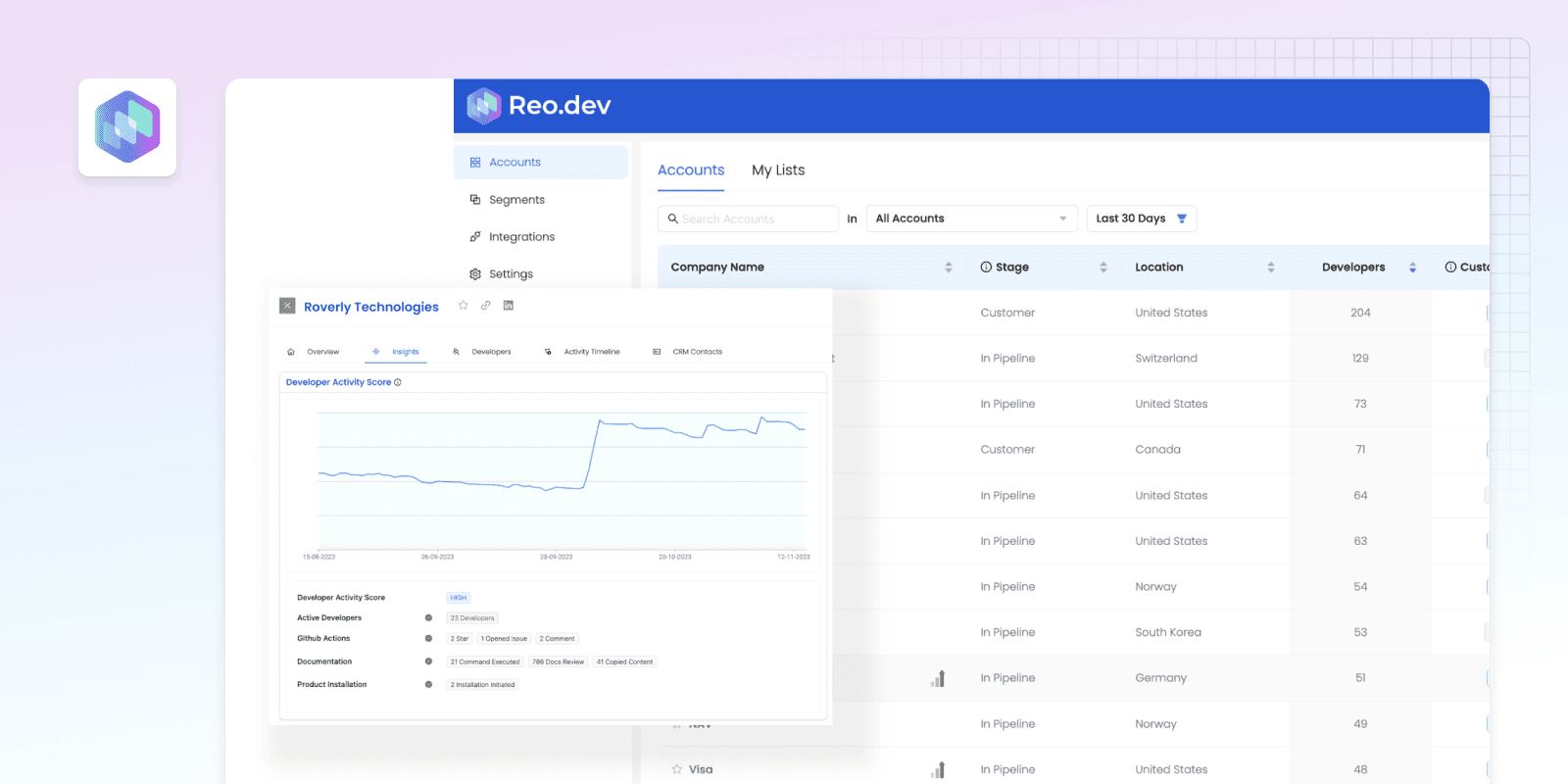Screen dimensions: 1568x784
Task: Copy link icon next to Roverly Technologies
Action: pos(485,306)
